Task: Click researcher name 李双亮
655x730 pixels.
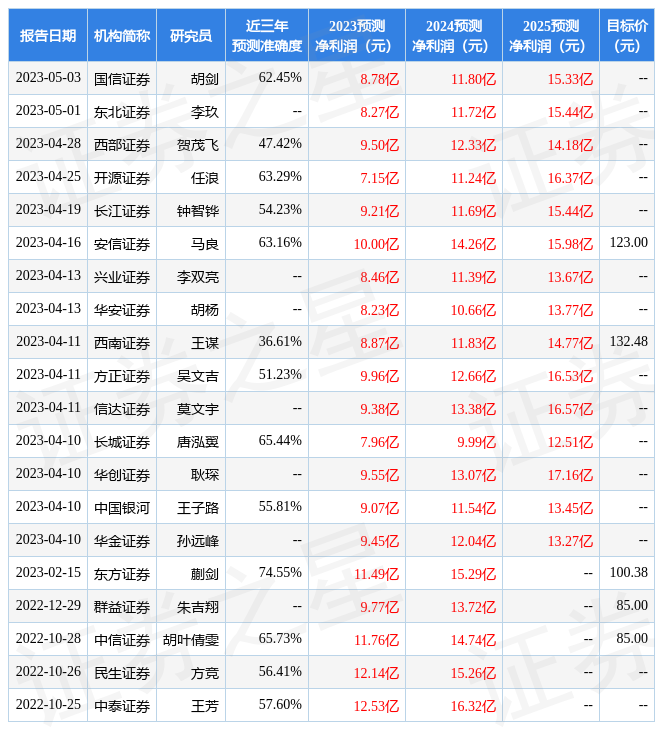Action: 198,277
